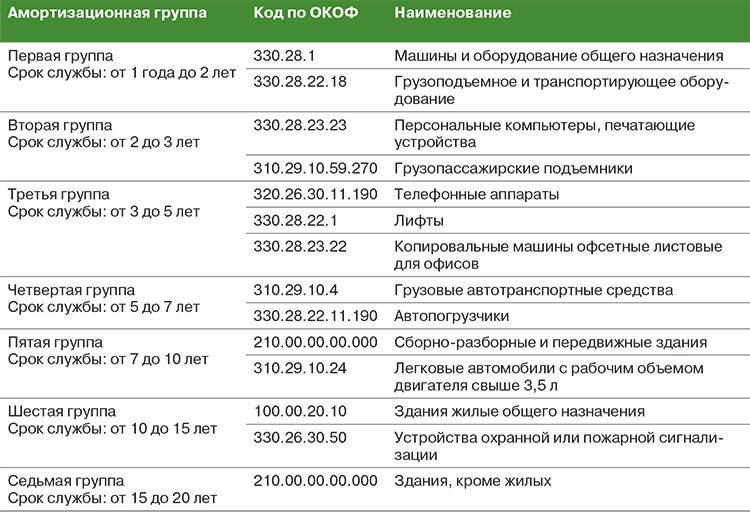Click code "320.26.30.11.190"
This screenshot has height=514, width=750.
[315, 195]
